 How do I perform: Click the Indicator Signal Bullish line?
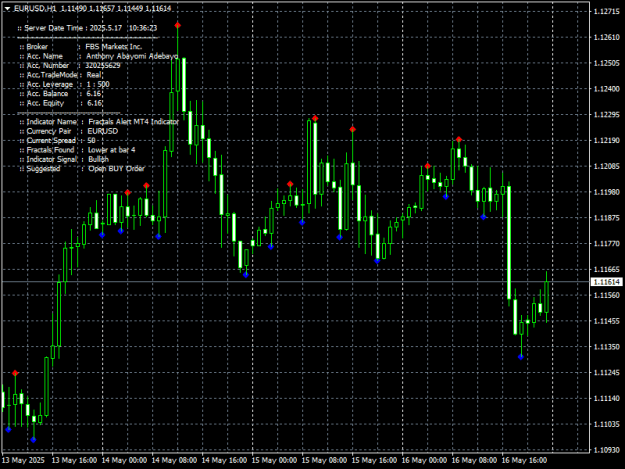[64, 159]
